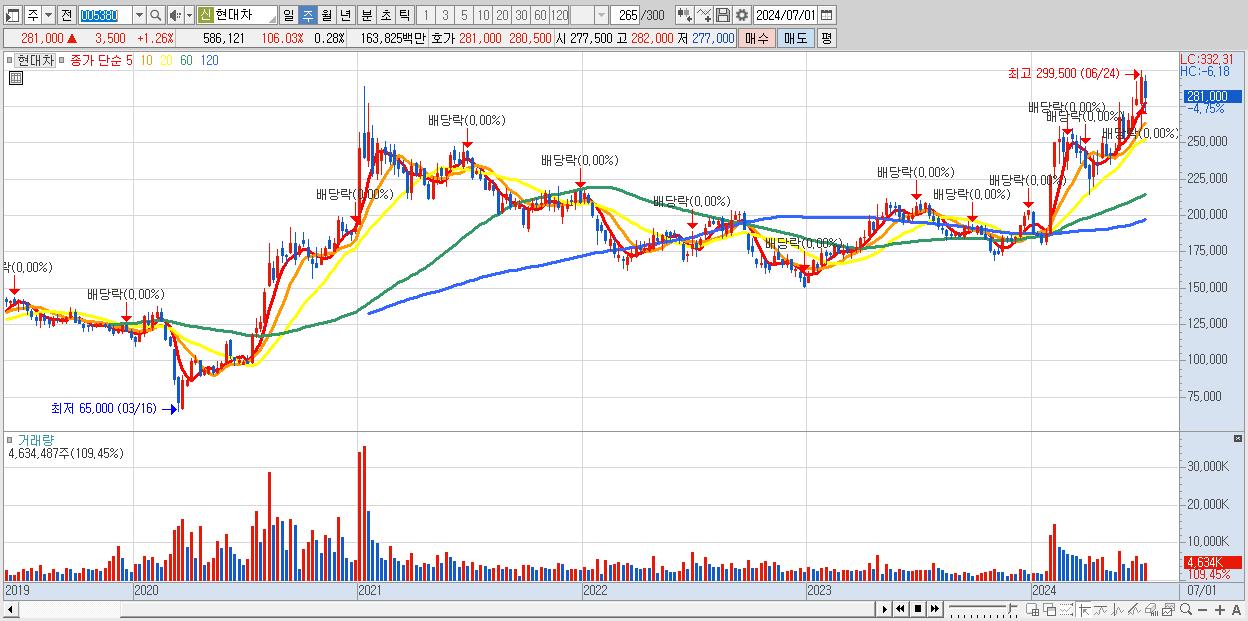Screen dimensions: 1248x621
Task: Open chart settings gear icon
Action: pos(742,15)
